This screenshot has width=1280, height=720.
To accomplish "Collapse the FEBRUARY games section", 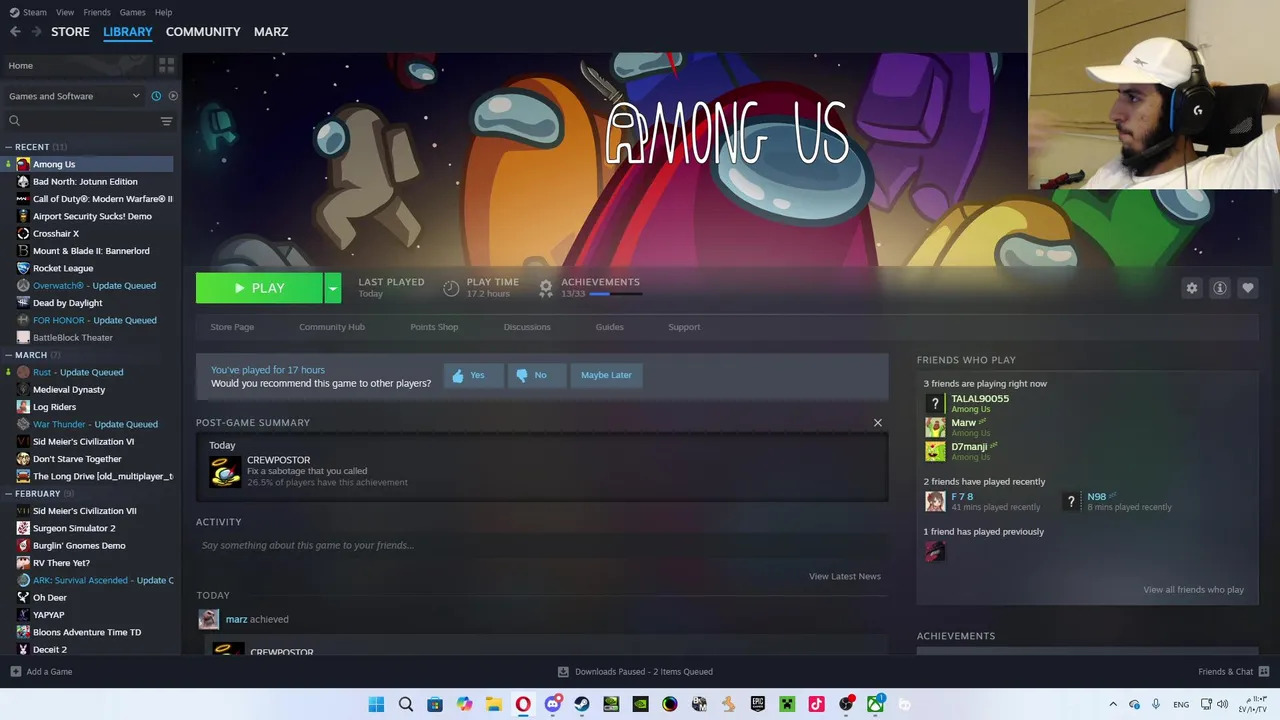I will click(x=8, y=493).
